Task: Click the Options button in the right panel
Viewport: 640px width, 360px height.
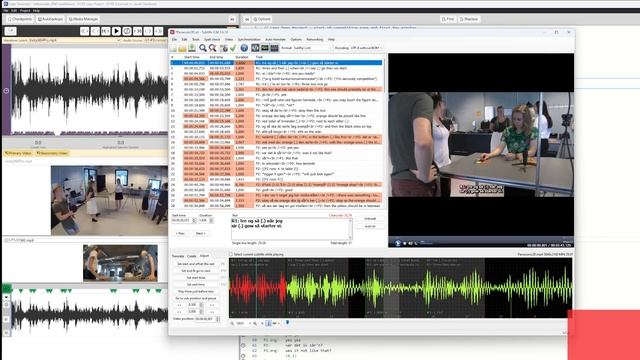Action: click(262, 19)
